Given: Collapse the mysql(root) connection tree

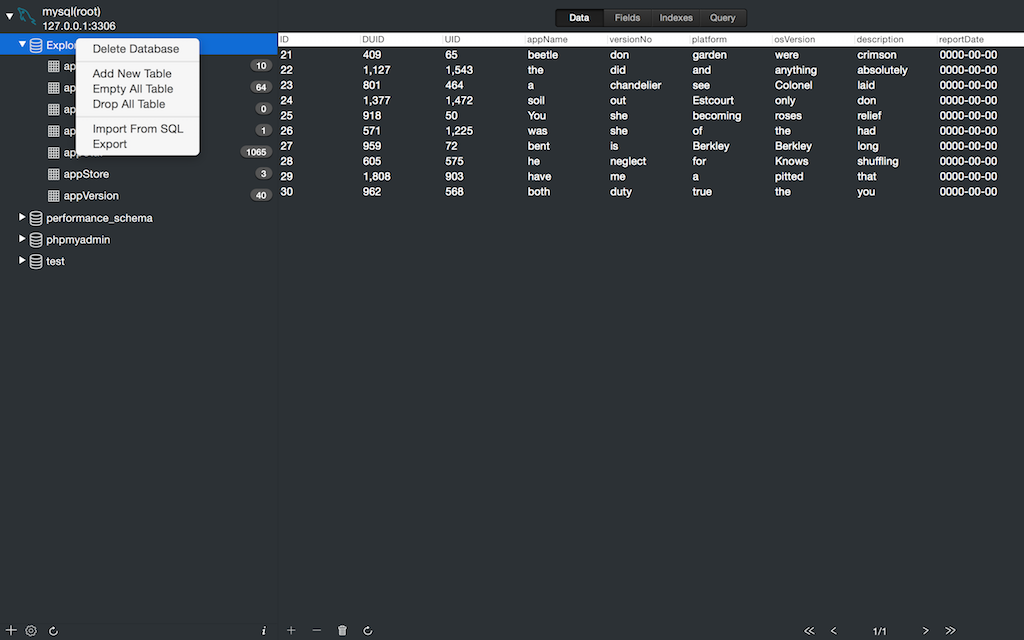Looking at the screenshot, I should point(9,17).
